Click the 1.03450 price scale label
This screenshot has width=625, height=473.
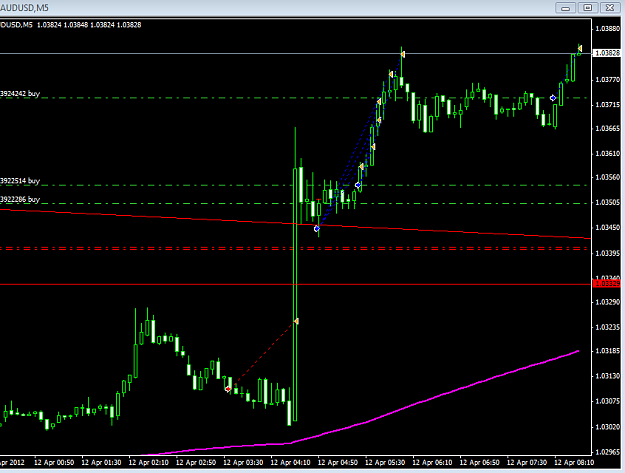(607, 228)
